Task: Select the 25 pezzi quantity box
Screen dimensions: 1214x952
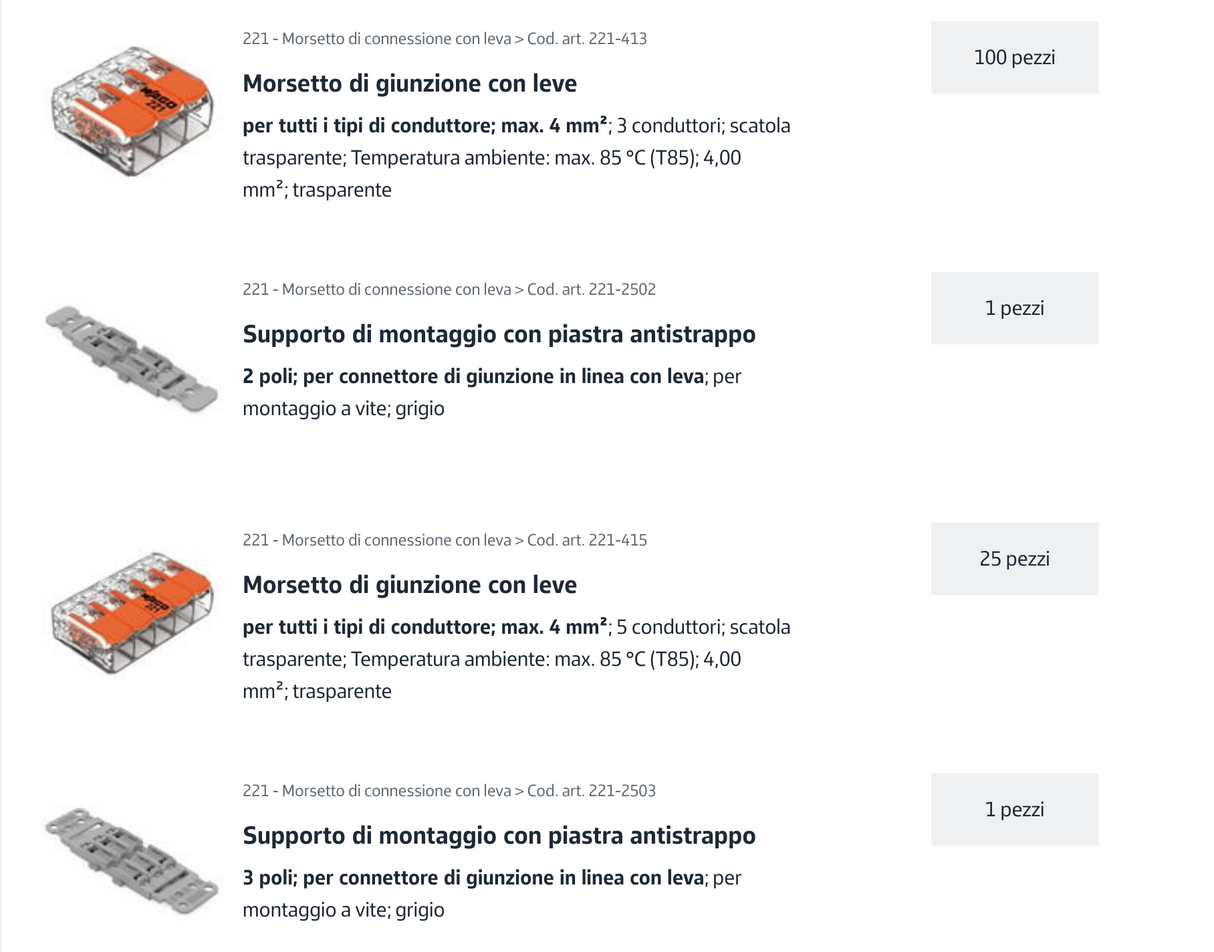Action: [x=1014, y=559]
